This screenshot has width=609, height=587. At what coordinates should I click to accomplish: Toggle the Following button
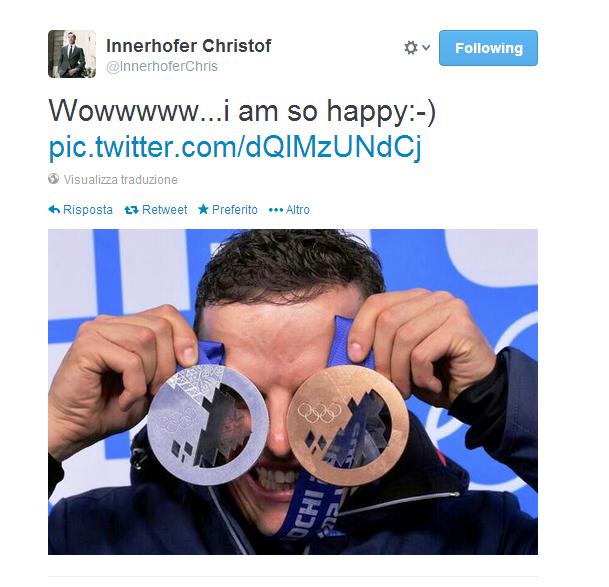[488, 48]
